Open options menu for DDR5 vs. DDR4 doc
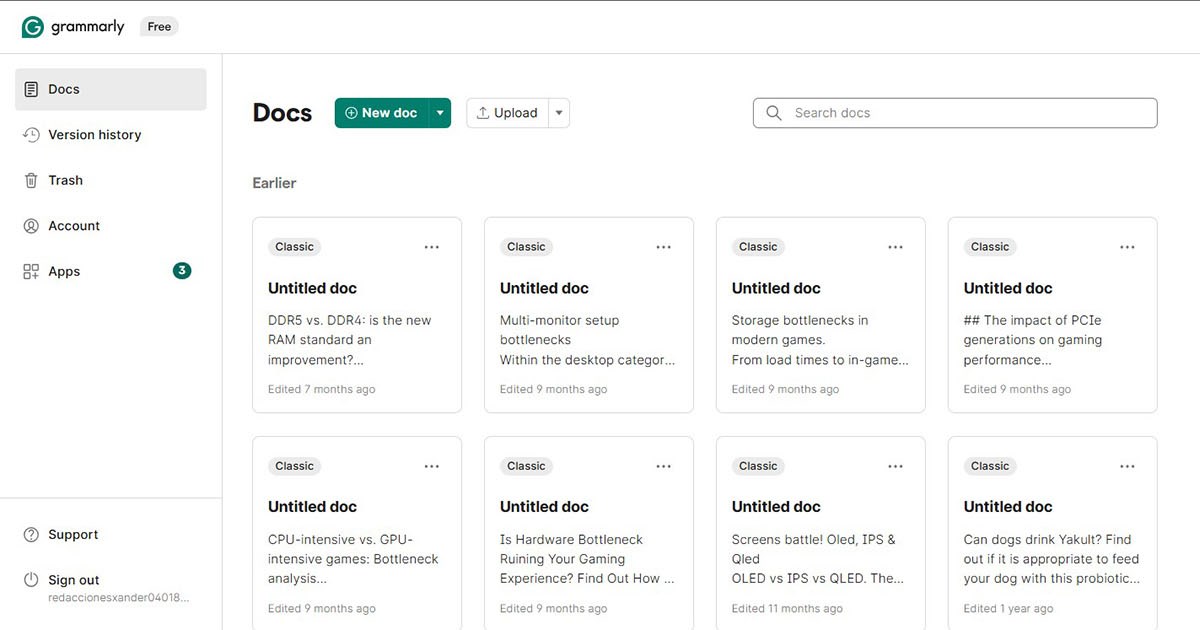The image size is (1200, 630). click(432, 247)
